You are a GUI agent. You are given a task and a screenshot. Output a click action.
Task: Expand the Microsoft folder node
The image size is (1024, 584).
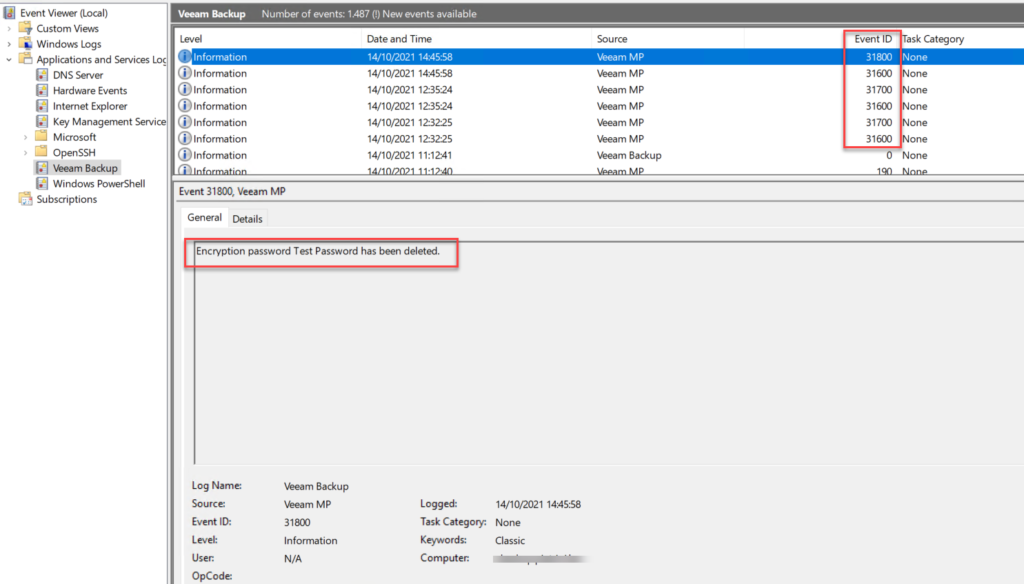pos(26,137)
